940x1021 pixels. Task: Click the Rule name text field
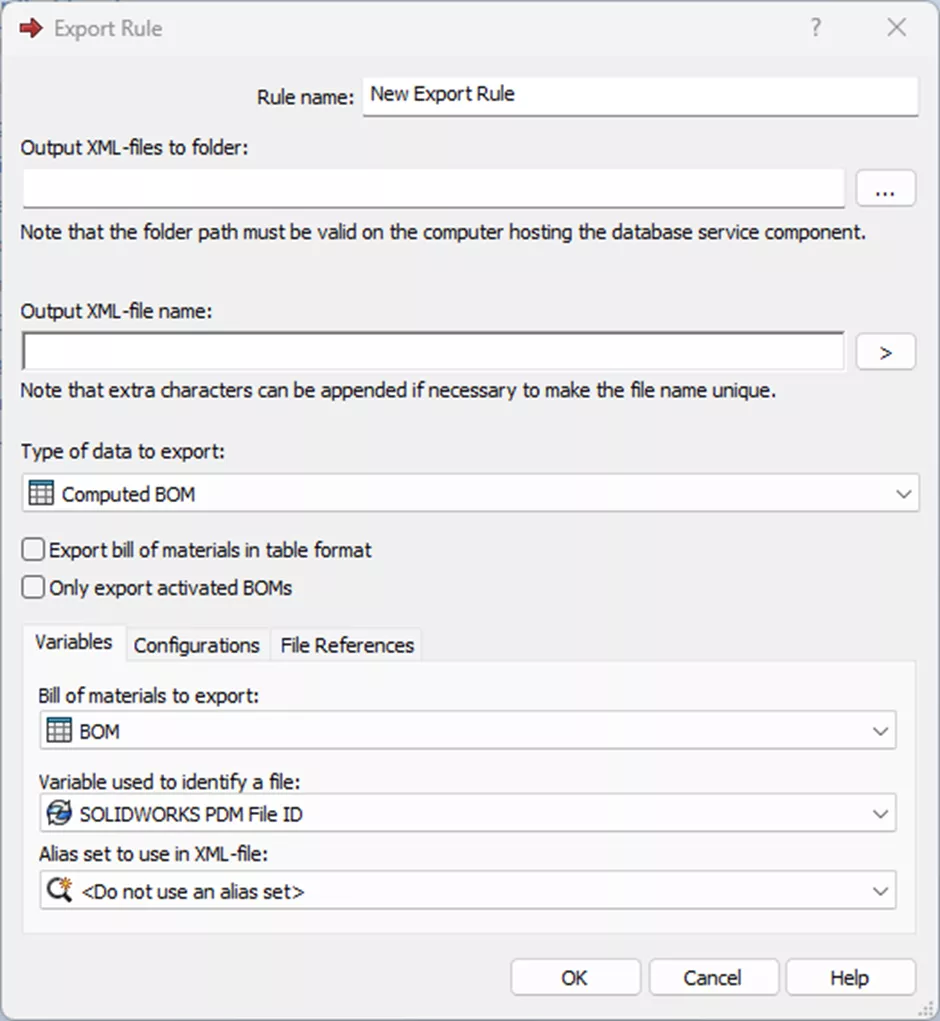[640, 95]
